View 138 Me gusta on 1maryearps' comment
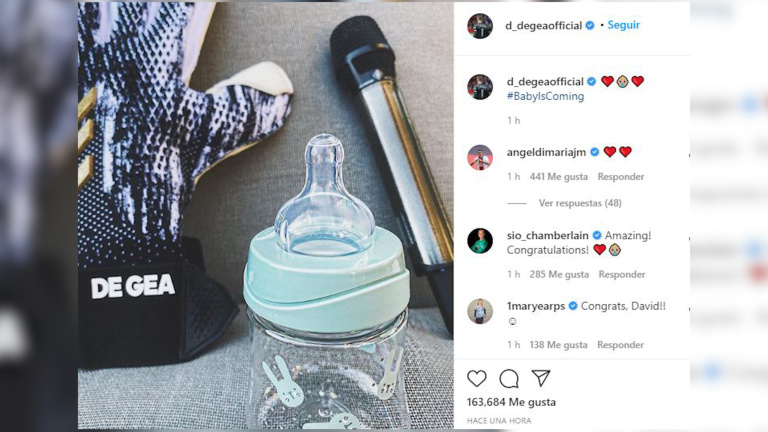The height and width of the screenshot is (432, 768). [x=558, y=345]
